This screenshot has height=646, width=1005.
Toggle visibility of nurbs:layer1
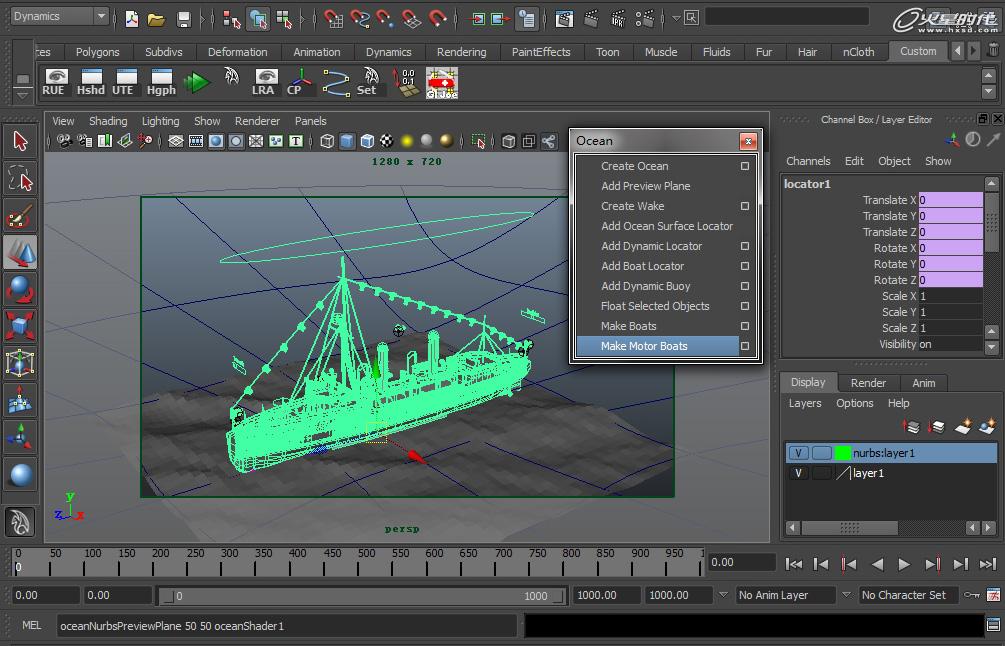tap(798, 453)
